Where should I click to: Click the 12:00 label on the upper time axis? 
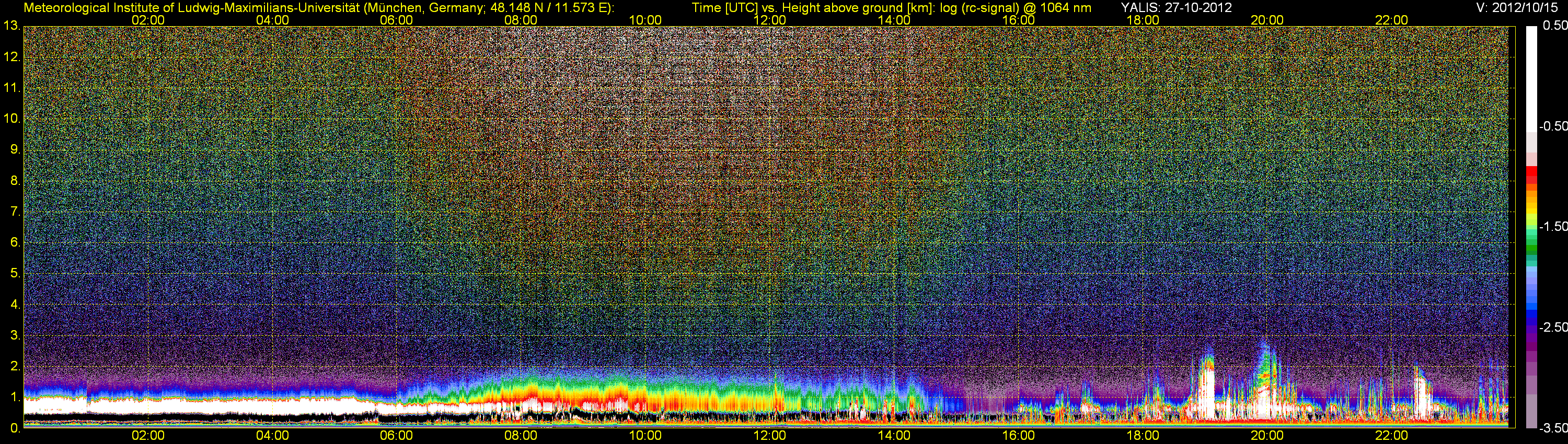[769, 20]
